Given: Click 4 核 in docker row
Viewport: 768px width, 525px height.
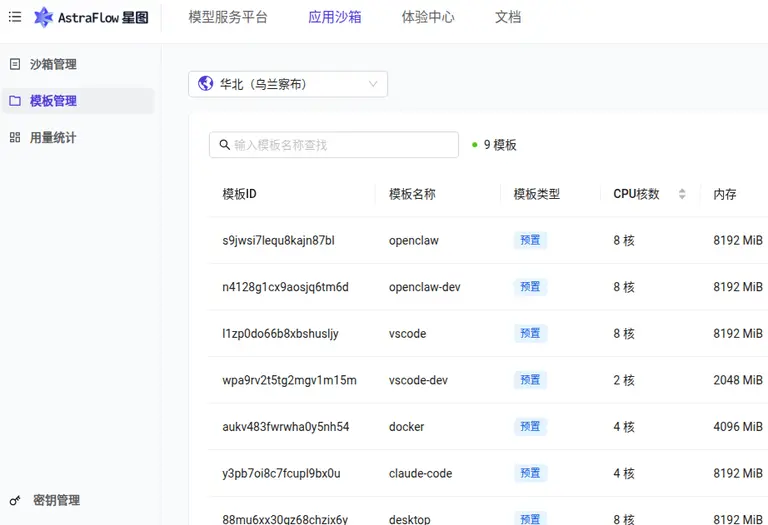Looking at the screenshot, I should click(x=624, y=427).
